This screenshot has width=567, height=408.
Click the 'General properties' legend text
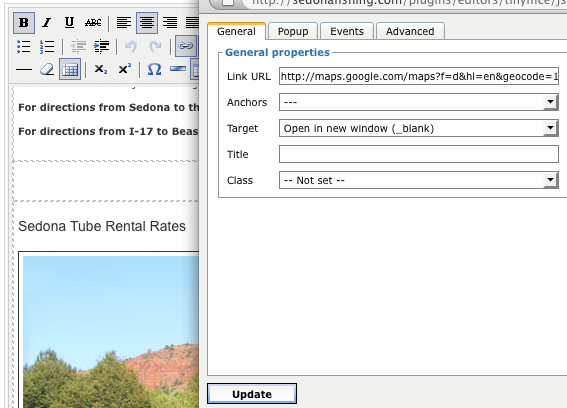tap(277, 52)
